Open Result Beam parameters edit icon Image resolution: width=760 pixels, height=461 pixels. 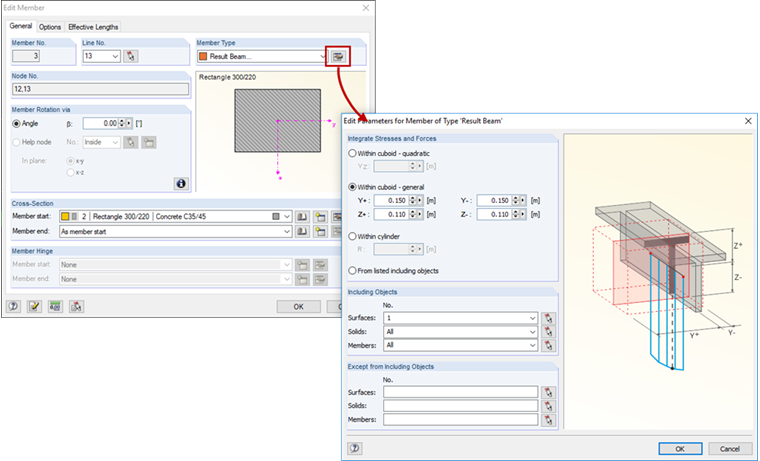tap(338, 56)
